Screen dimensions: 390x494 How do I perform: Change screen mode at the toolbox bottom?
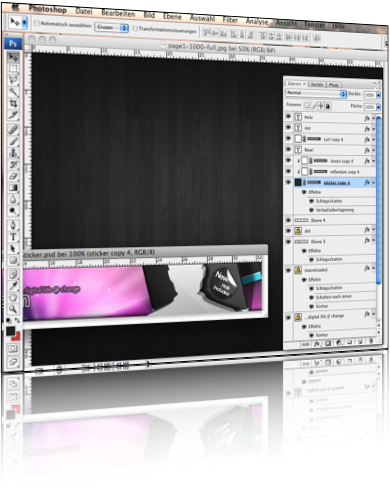13,361
